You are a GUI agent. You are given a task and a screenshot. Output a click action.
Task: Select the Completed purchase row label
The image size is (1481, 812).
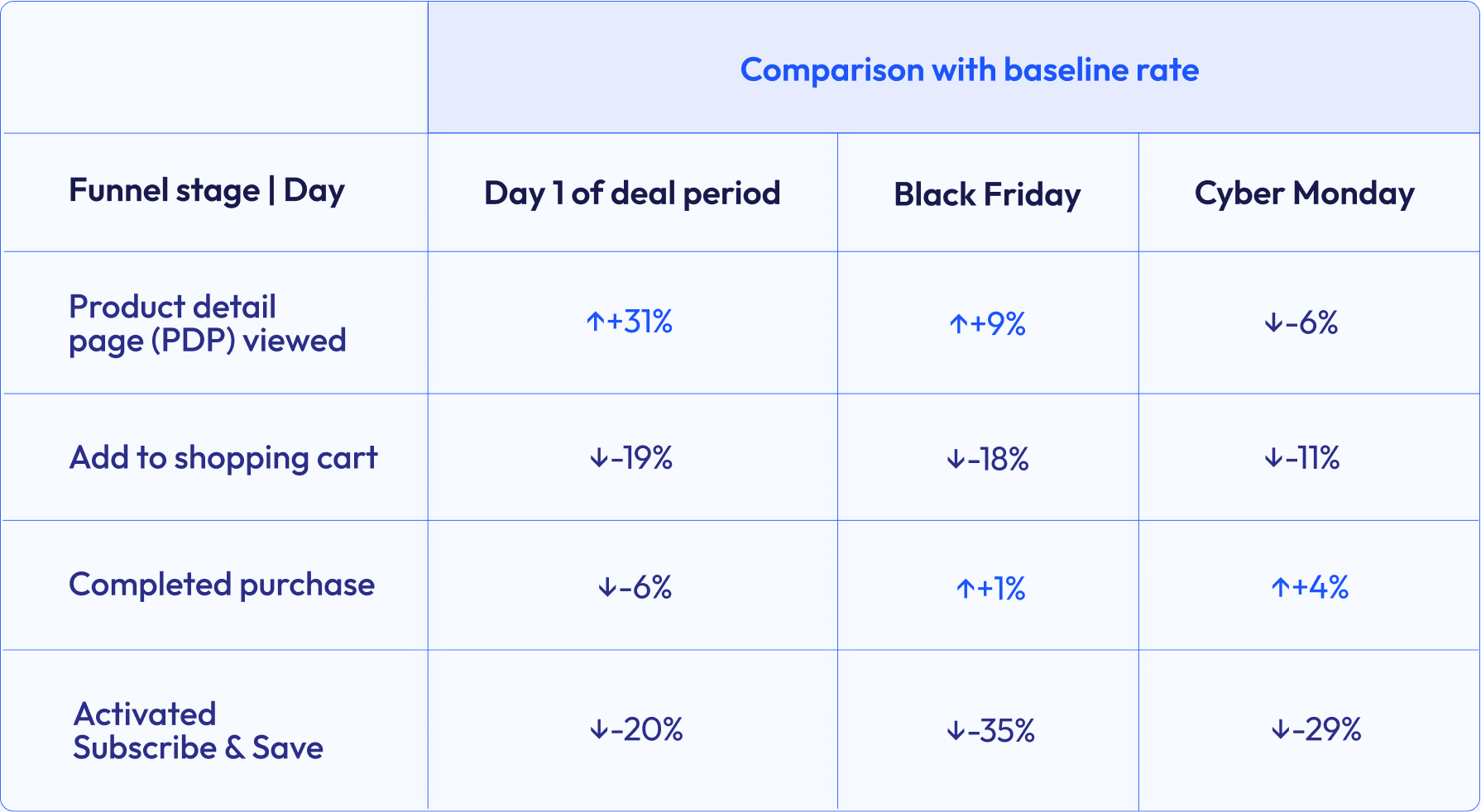pyautogui.click(x=222, y=585)
